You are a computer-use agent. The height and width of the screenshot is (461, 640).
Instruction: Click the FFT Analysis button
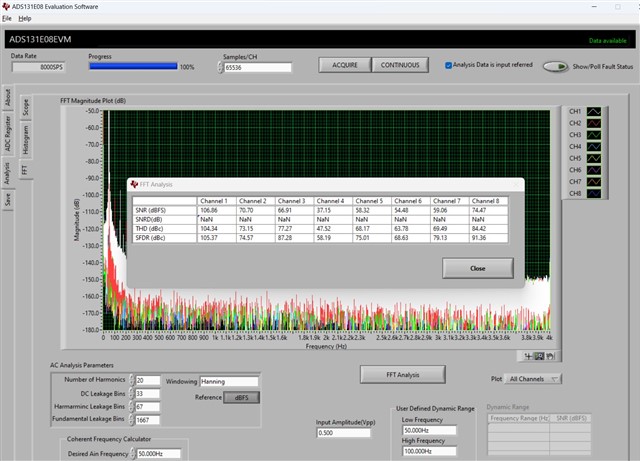click(402, 374)
